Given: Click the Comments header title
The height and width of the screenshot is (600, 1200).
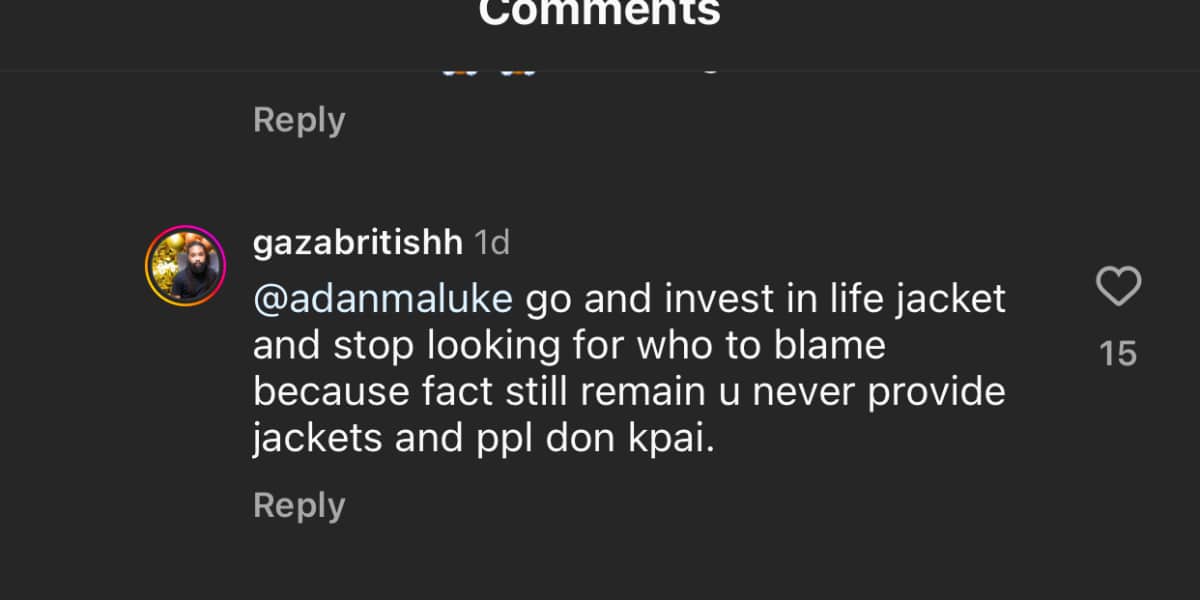Looking at the screenshot, I should [x=599, y=14].
